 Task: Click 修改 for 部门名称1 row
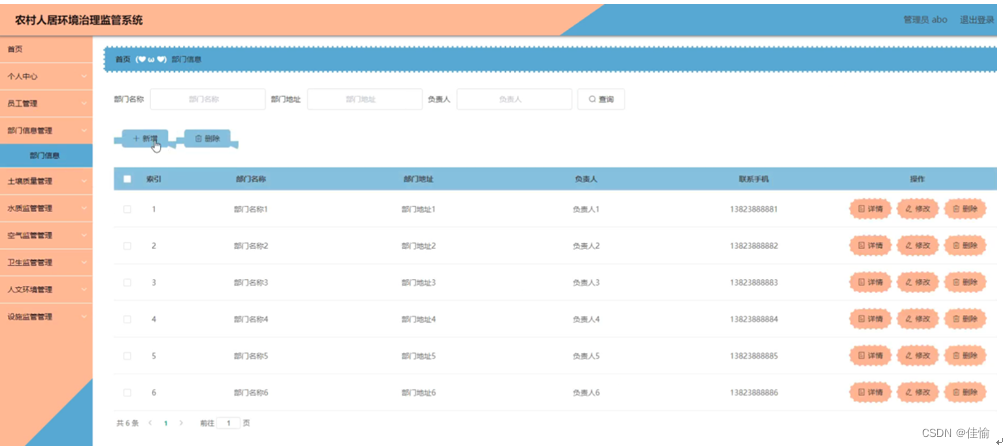point(918,209)
